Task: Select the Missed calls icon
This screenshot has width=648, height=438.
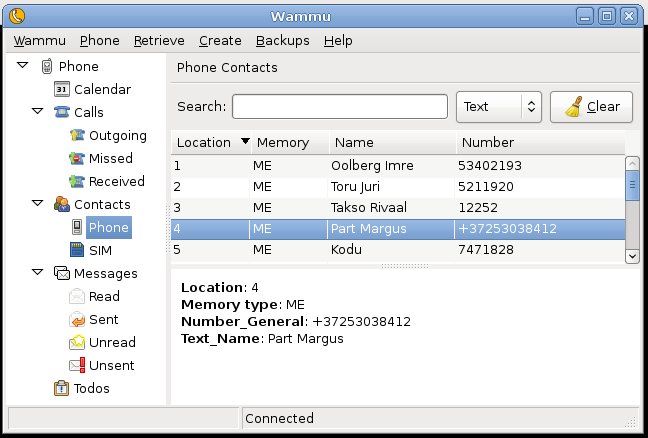Action: pyautogui.click(x=77, y=159)
